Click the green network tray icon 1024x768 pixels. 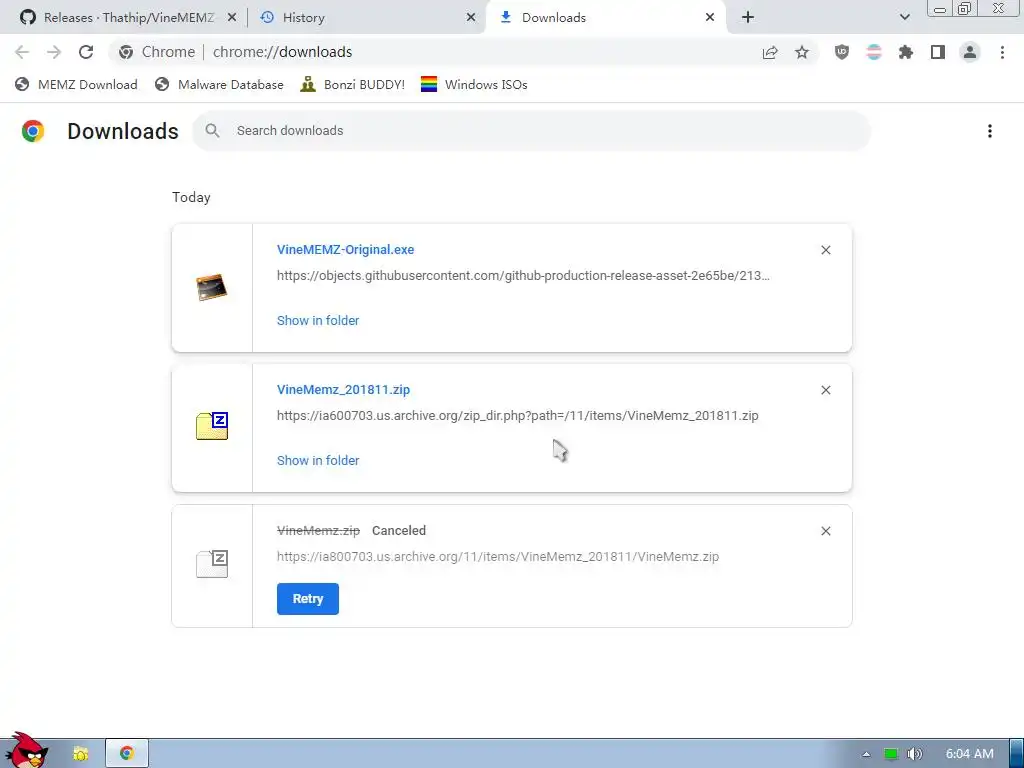click(x=891, y=754)
